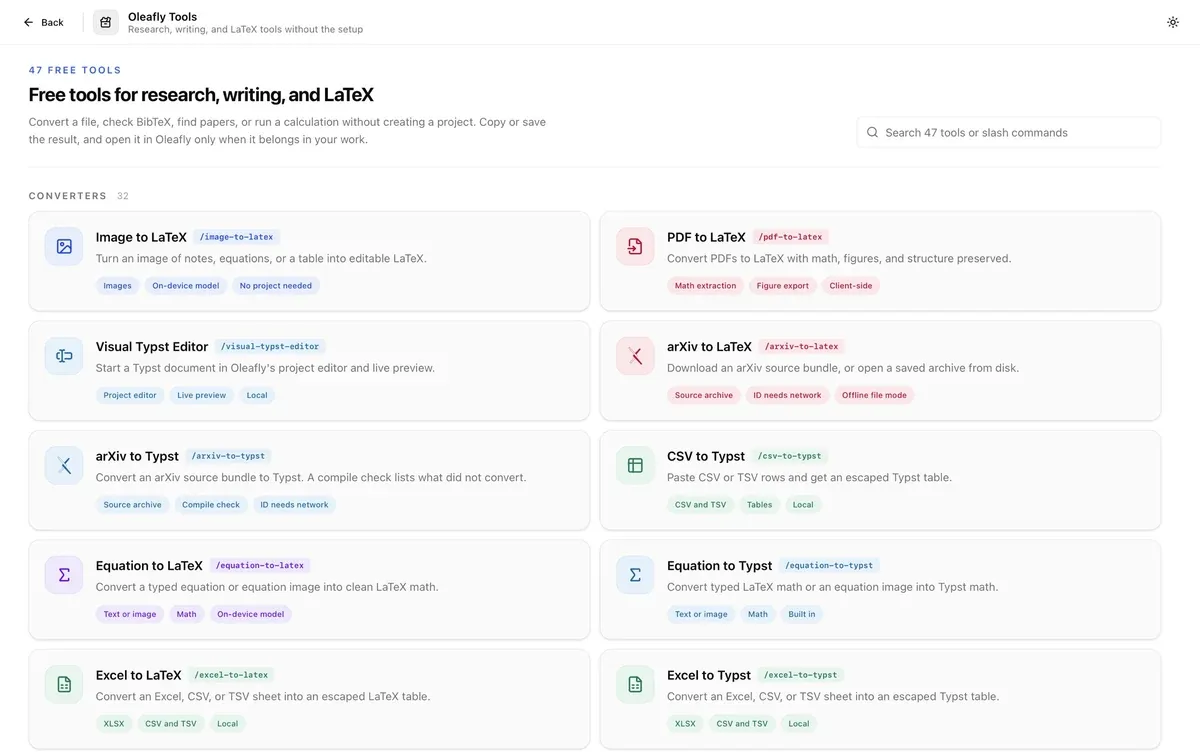Viewport: 1200px width, 753px height.
Task: Click the Equation to LaTeX sigma icon
Action: coord(64,575)
